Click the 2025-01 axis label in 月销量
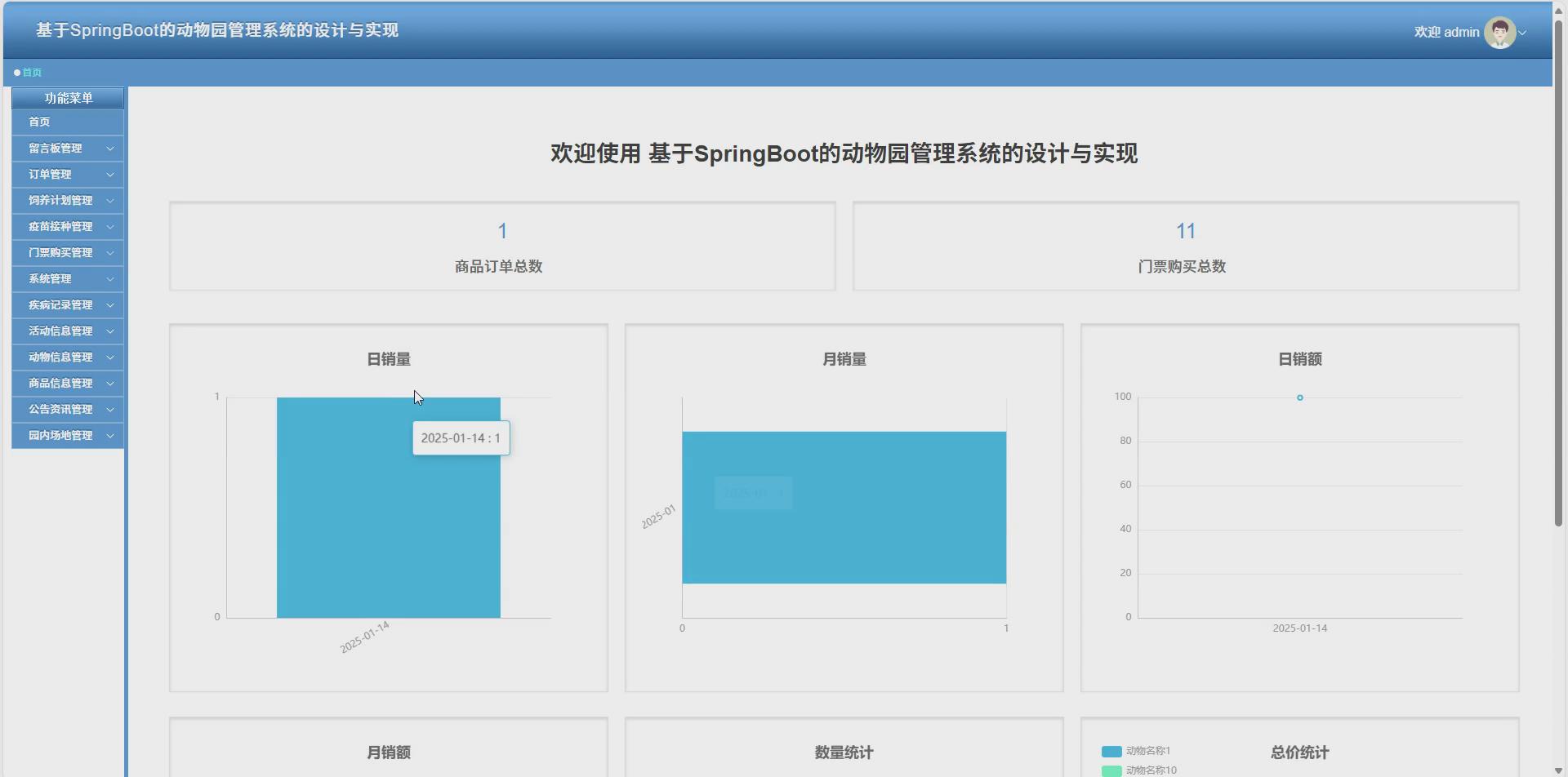Screen dimensions: 1568x777 (x=658, y=517)
